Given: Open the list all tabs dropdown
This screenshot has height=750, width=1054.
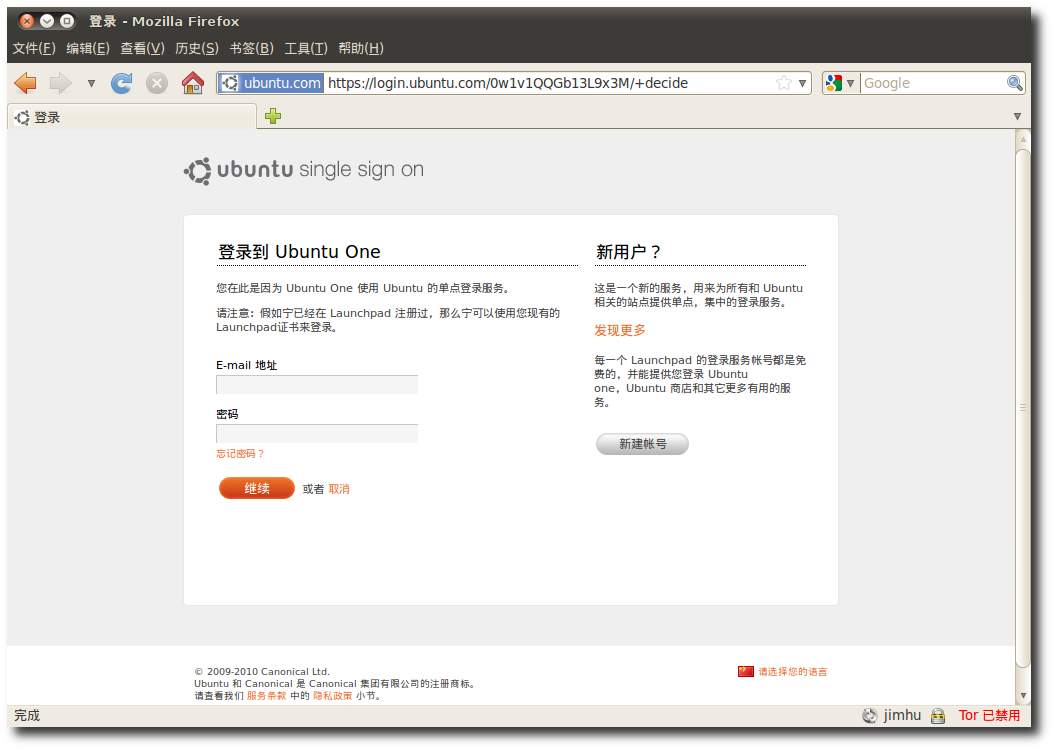Looking at the screenshot, I should (x=1017, y=116).
